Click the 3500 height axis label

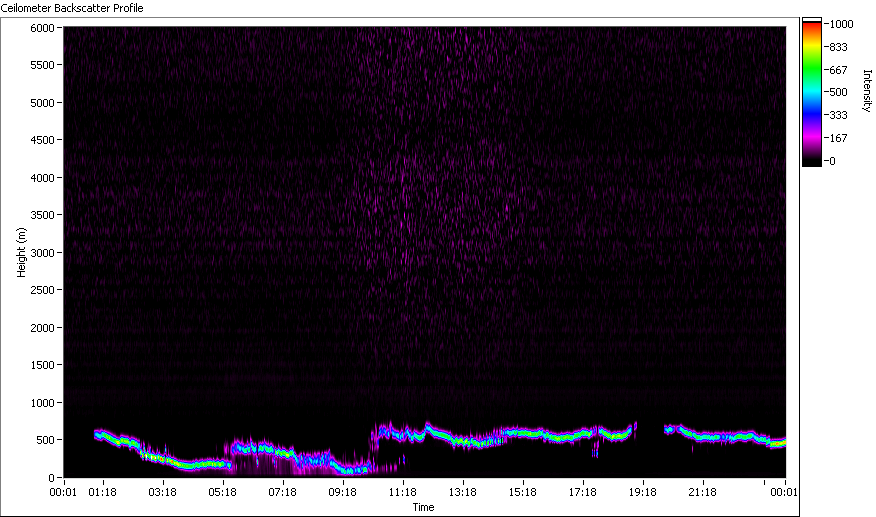[42, 215]
